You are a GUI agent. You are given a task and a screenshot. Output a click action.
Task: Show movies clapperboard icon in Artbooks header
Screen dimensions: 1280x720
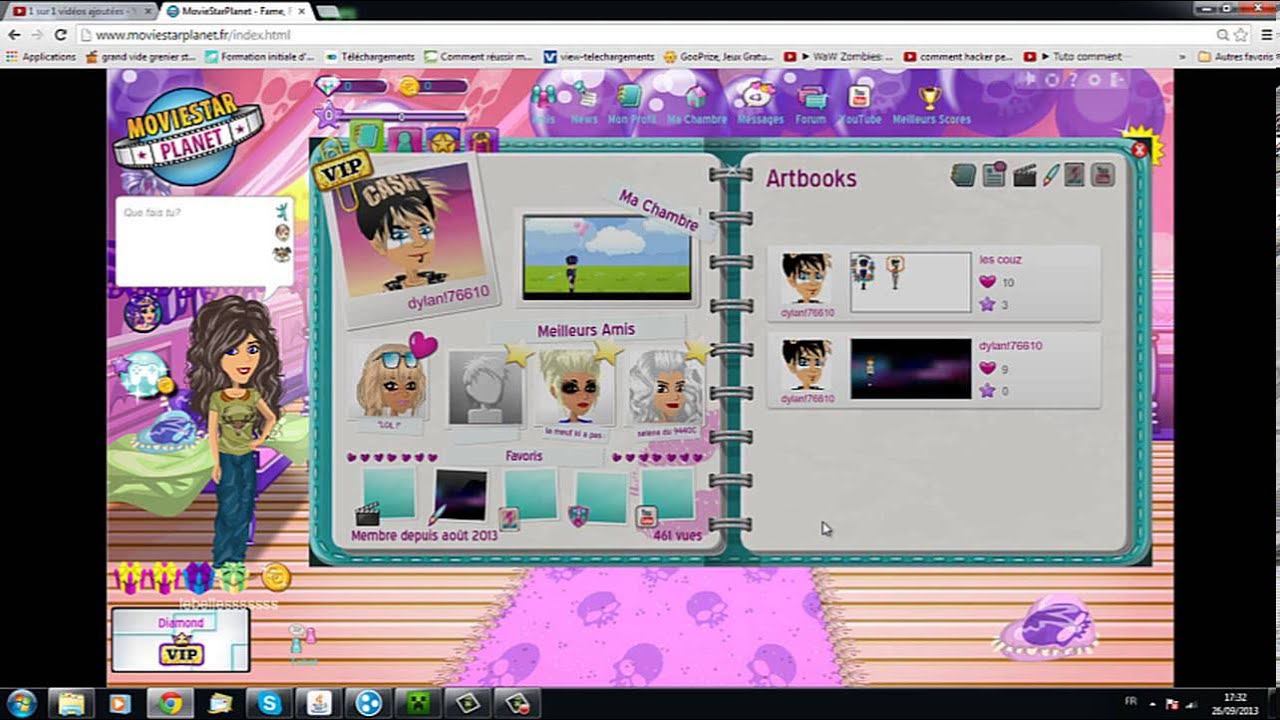point(1024,177)
